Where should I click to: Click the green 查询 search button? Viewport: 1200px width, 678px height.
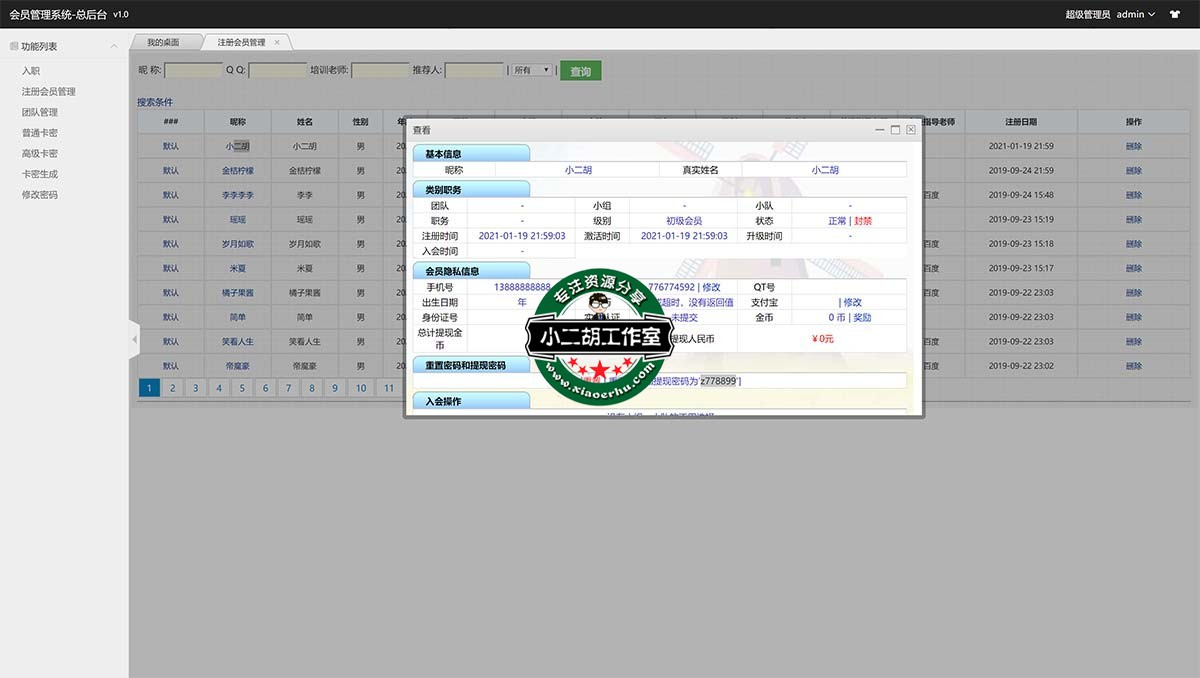click(580, 70)
